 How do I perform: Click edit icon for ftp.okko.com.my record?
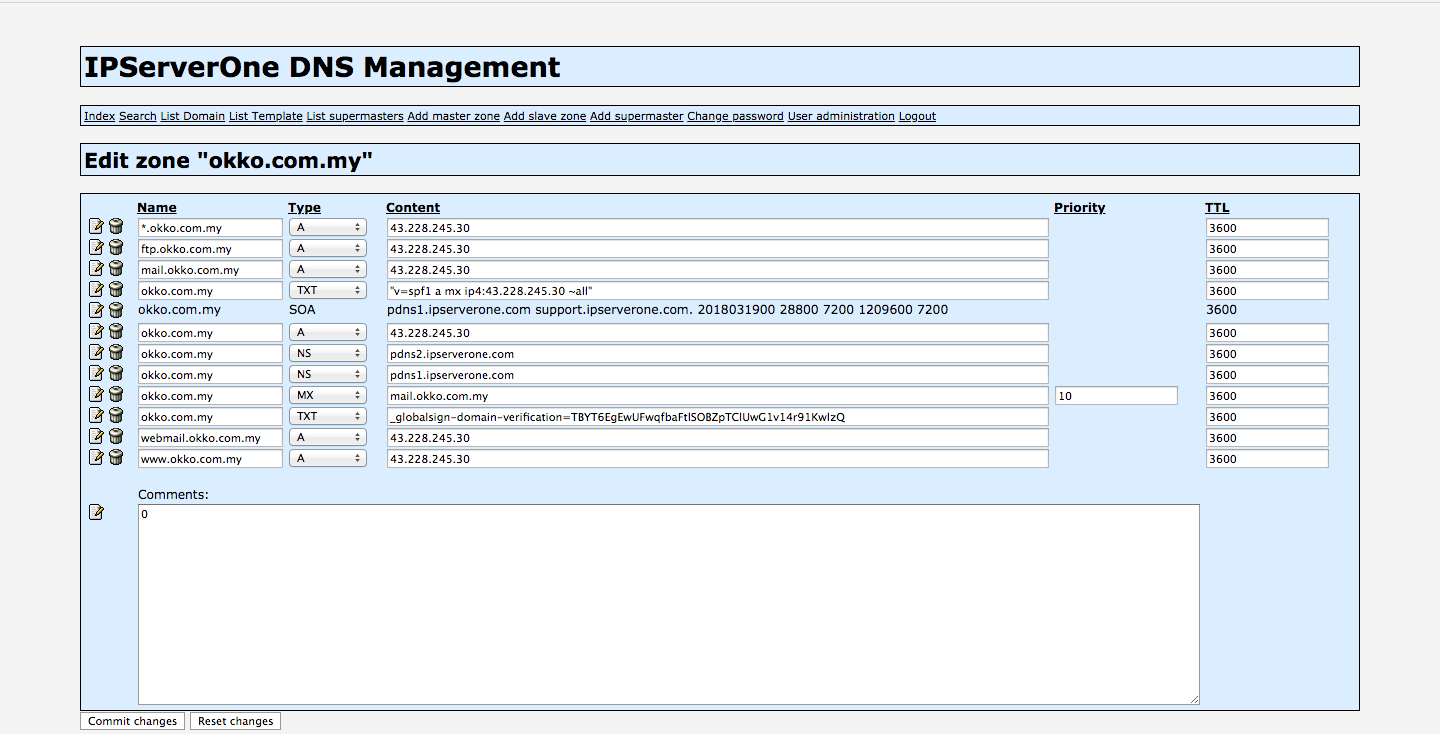click(96, 248)
